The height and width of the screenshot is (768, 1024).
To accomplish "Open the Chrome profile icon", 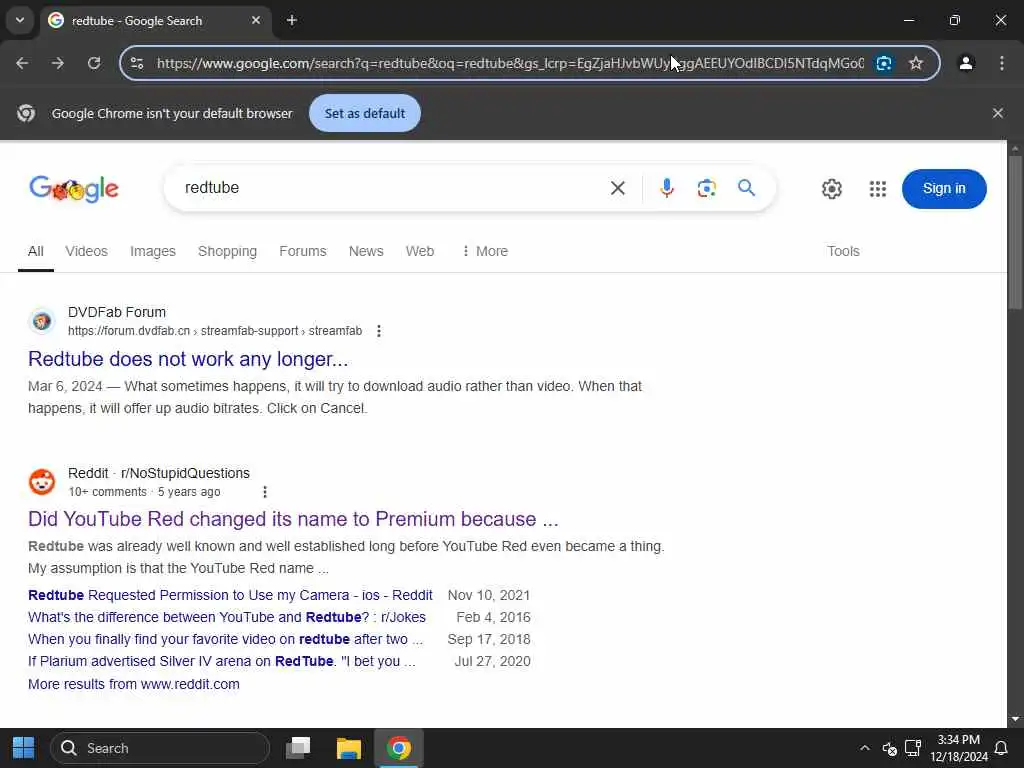I will [966, 63].
